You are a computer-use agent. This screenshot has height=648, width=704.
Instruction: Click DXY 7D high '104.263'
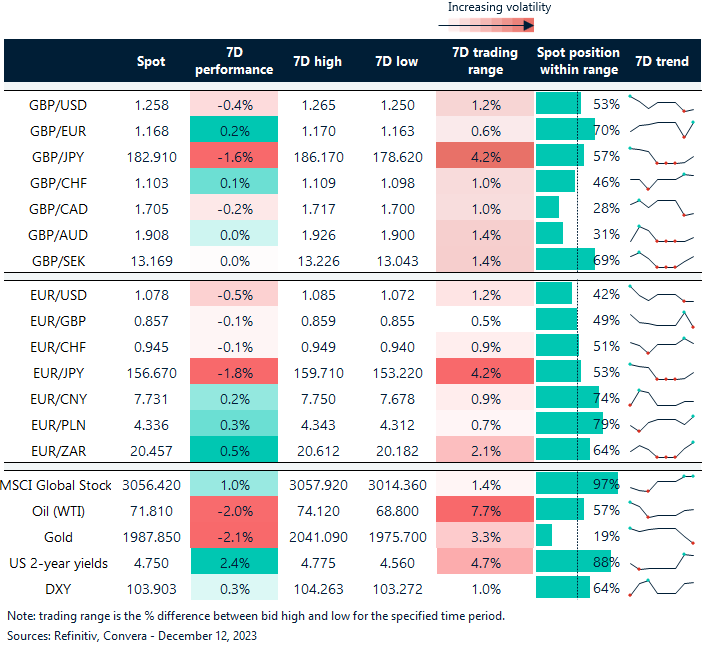318,589
